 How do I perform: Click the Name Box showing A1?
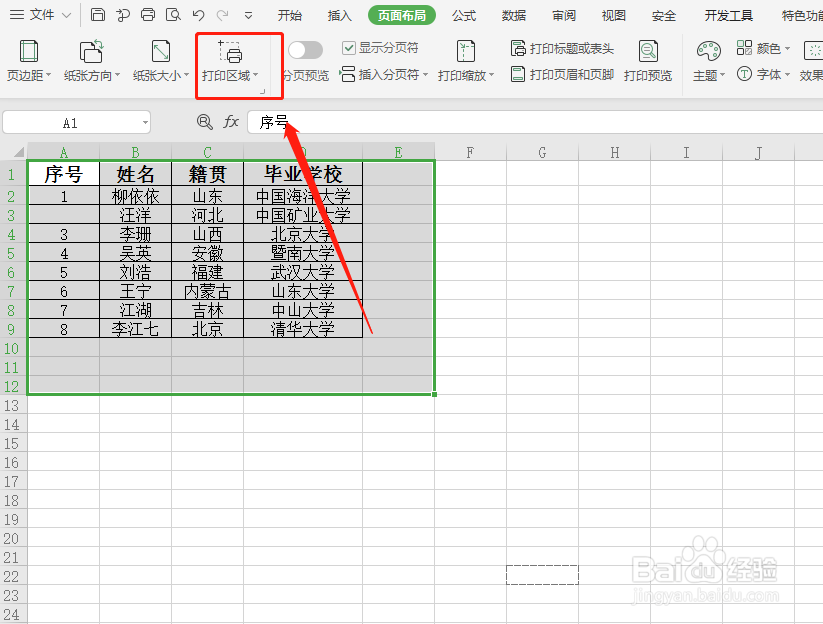pos(77,123)
